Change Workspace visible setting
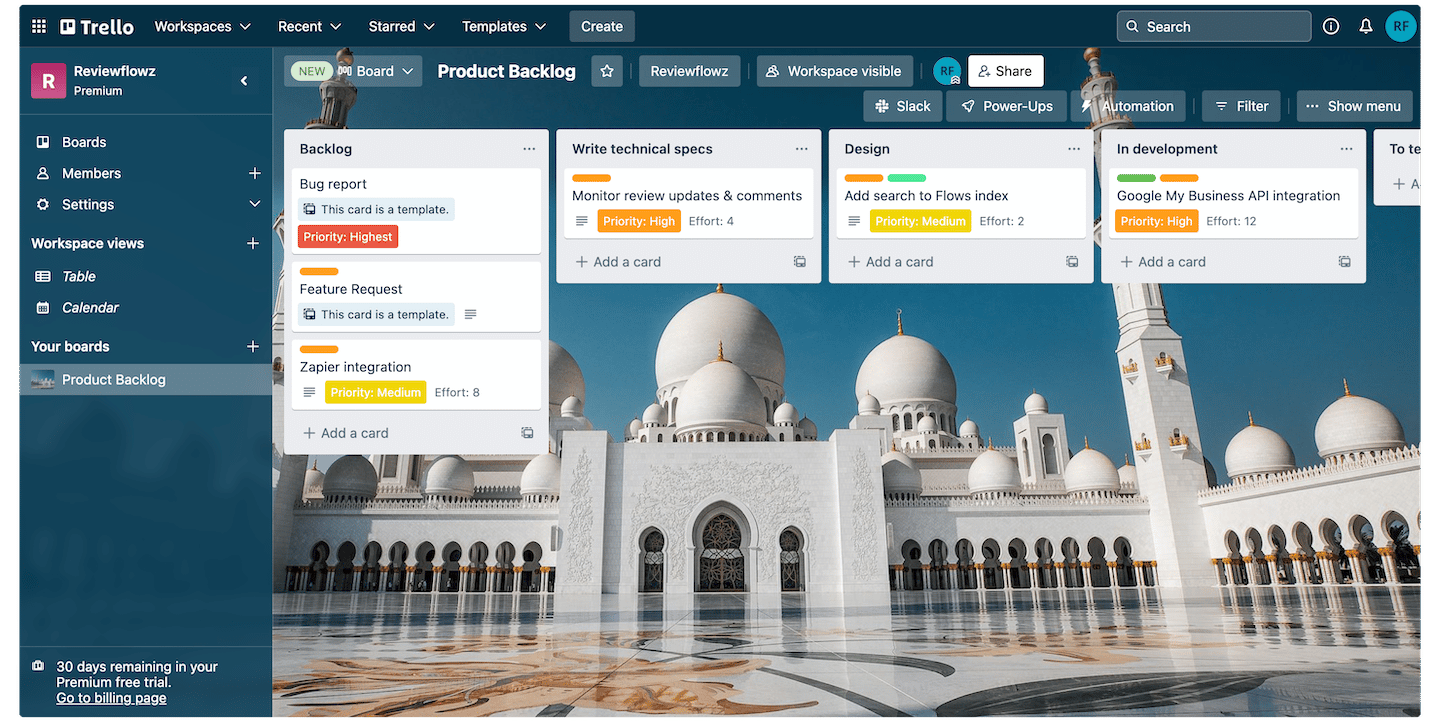The height and width of the screenshot is (722, 1440). (835, 71)
